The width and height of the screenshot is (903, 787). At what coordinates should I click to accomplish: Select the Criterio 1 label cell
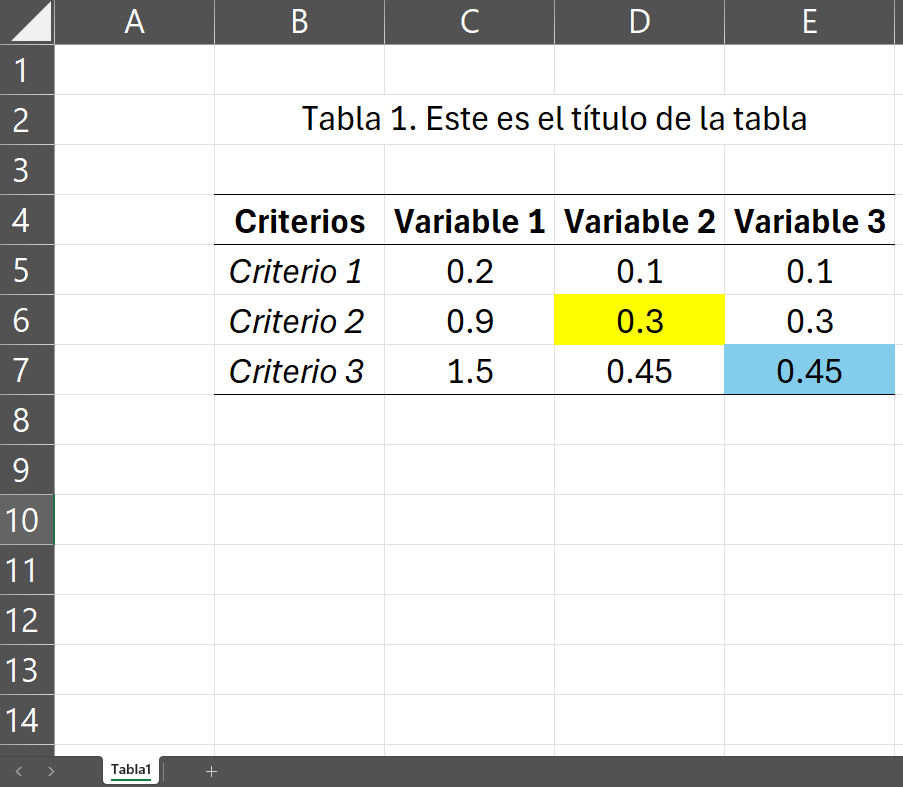coord(299,271)
